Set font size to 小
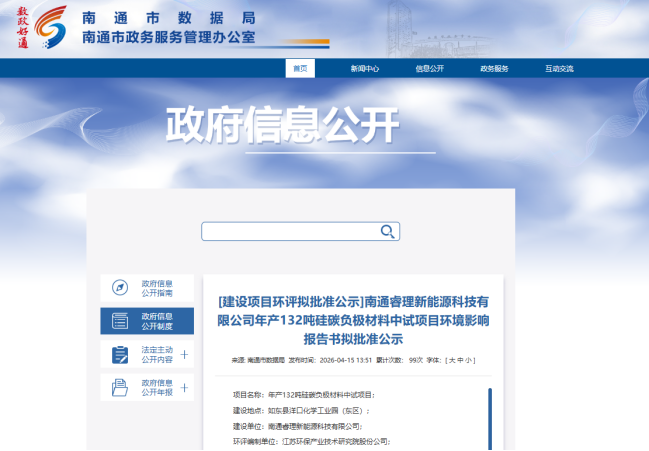Viewport: 649px width, 451px height. [468, 360]
